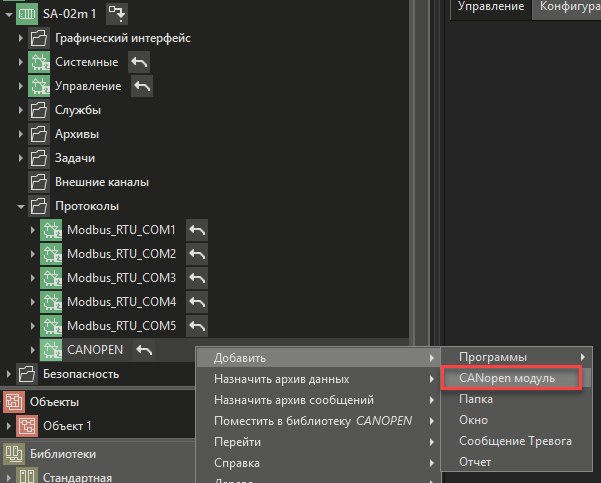
Task: Click the Архивы folder icon
Action: click(39, 134)
